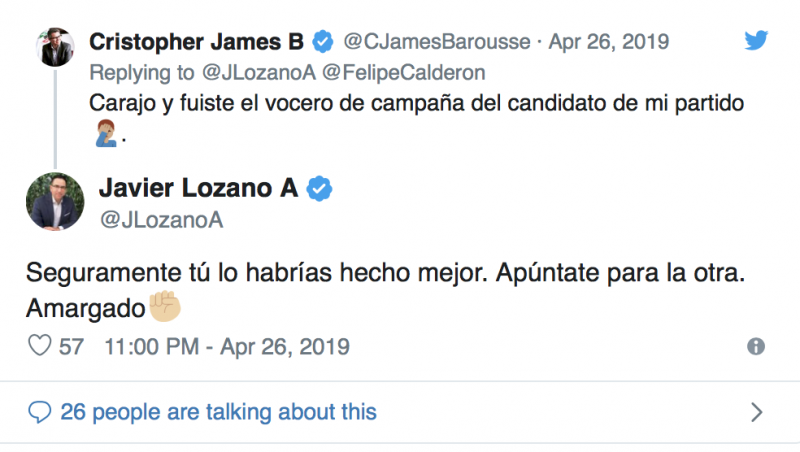
Task: Click the speech bubble conversation icon
Action: (x=39, y=411)
